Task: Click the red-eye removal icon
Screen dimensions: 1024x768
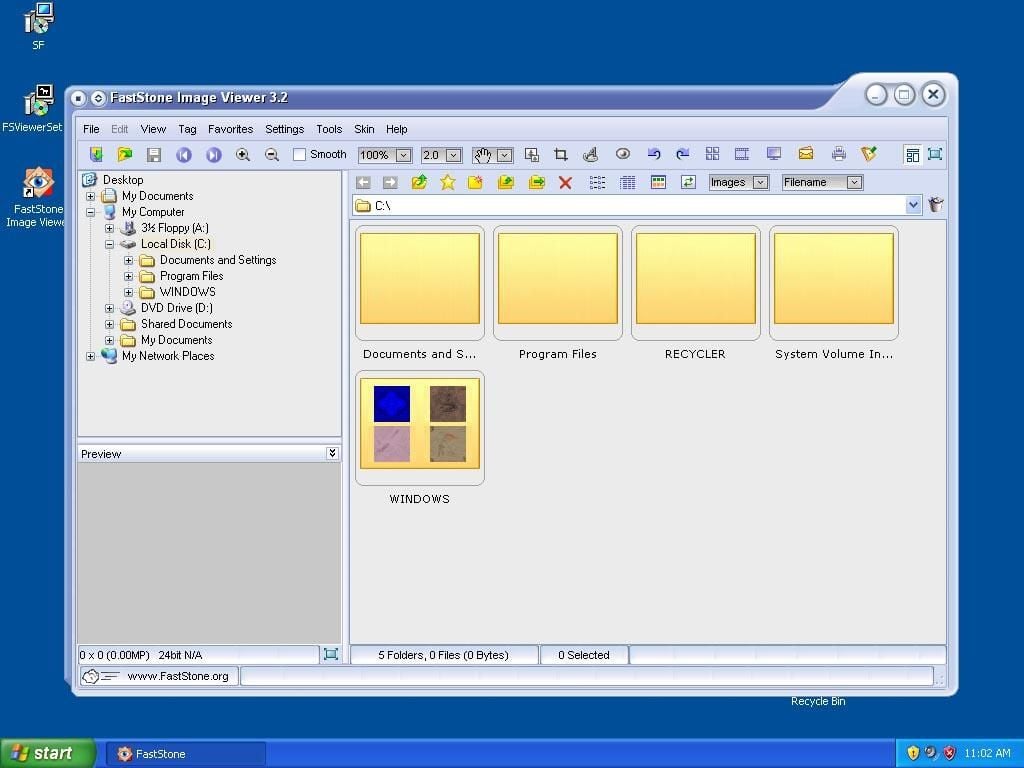Action: [622, 154]
